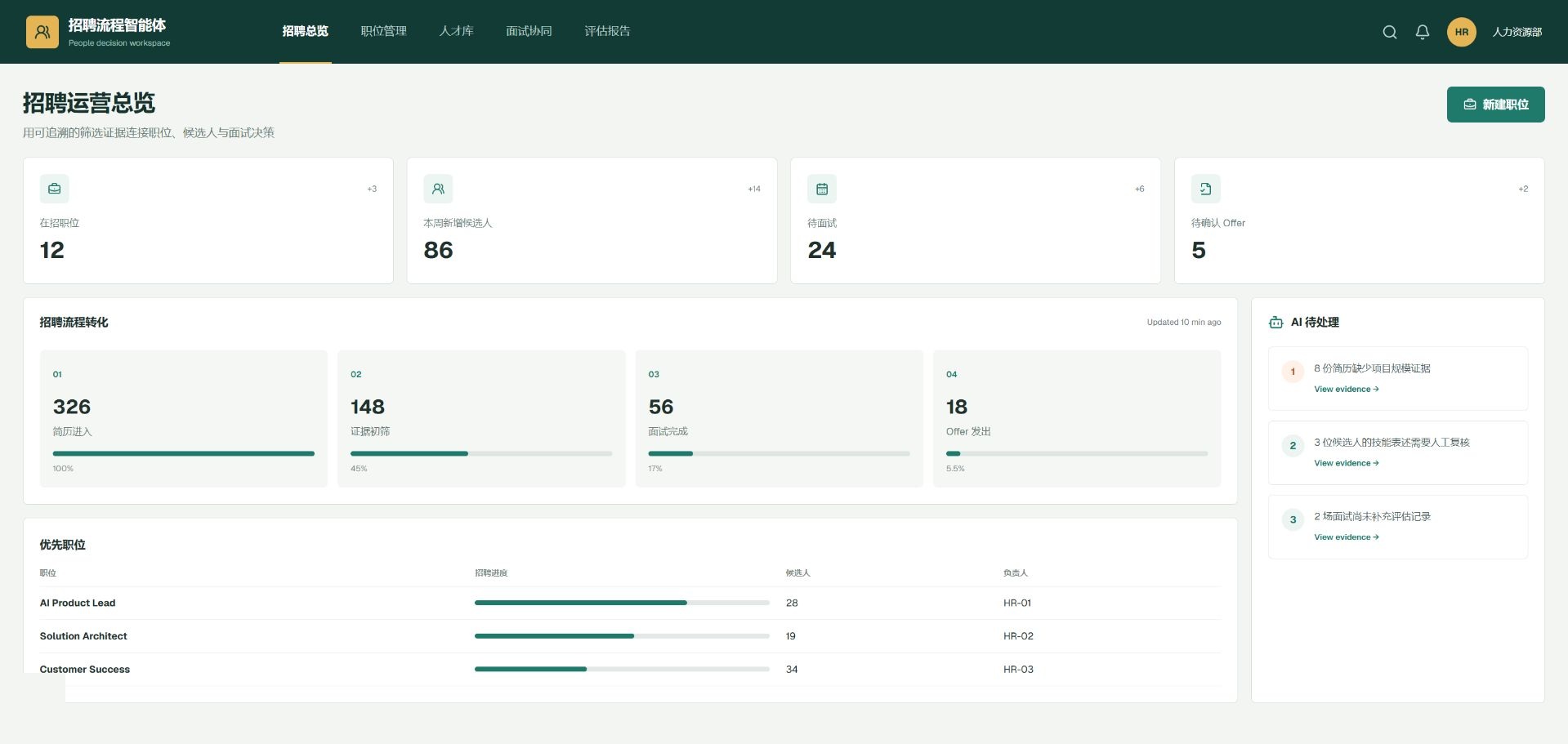
Task: Click the 56 面试完成 stage card
Action: (780, 419)
